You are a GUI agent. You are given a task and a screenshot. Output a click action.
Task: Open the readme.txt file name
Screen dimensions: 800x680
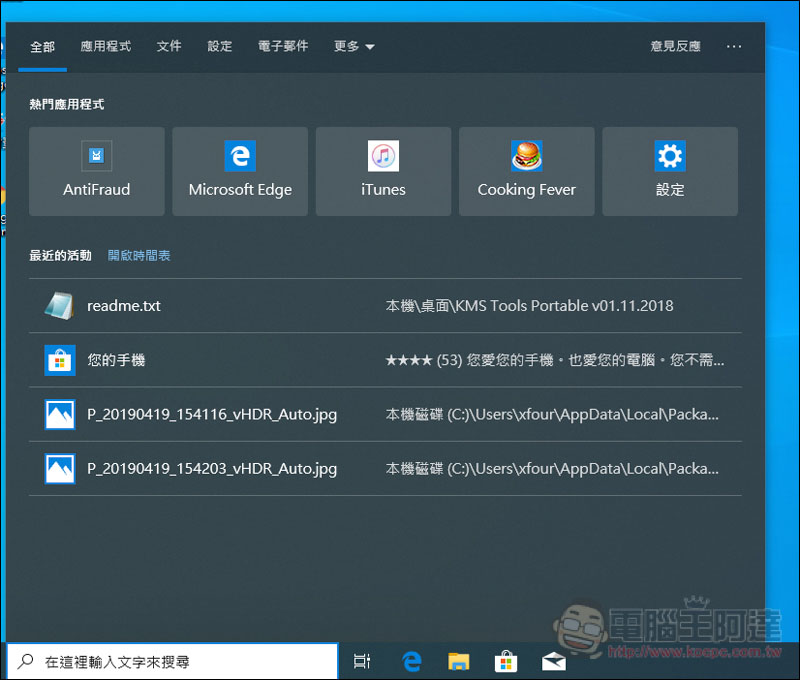[x=123, y=306]
